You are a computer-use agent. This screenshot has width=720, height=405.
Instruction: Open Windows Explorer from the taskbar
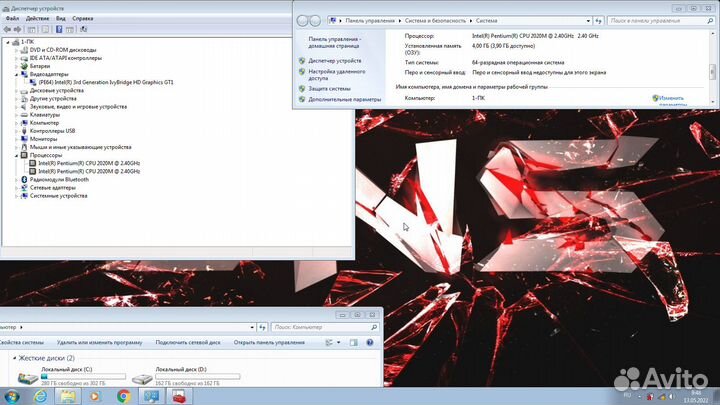[x=68, y=396]
